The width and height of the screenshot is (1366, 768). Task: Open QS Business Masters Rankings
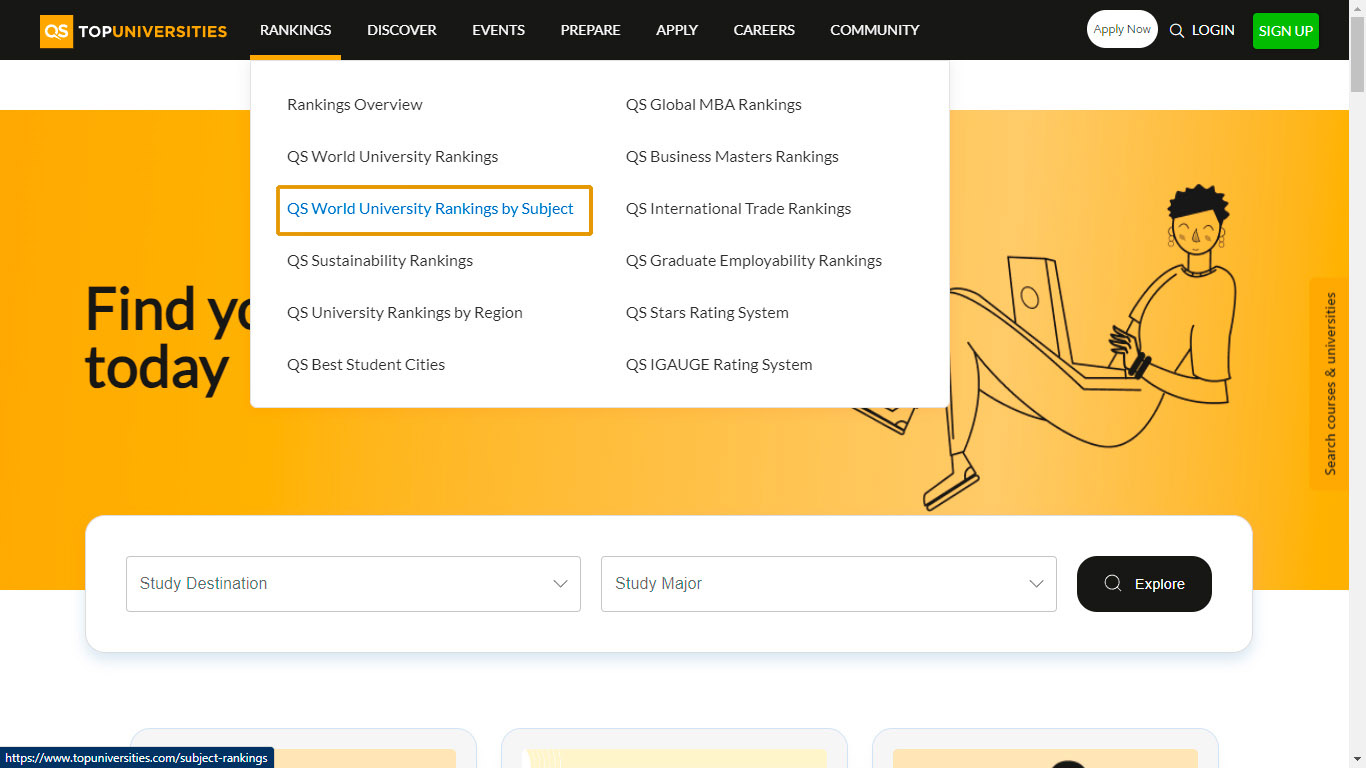(732, 157)
